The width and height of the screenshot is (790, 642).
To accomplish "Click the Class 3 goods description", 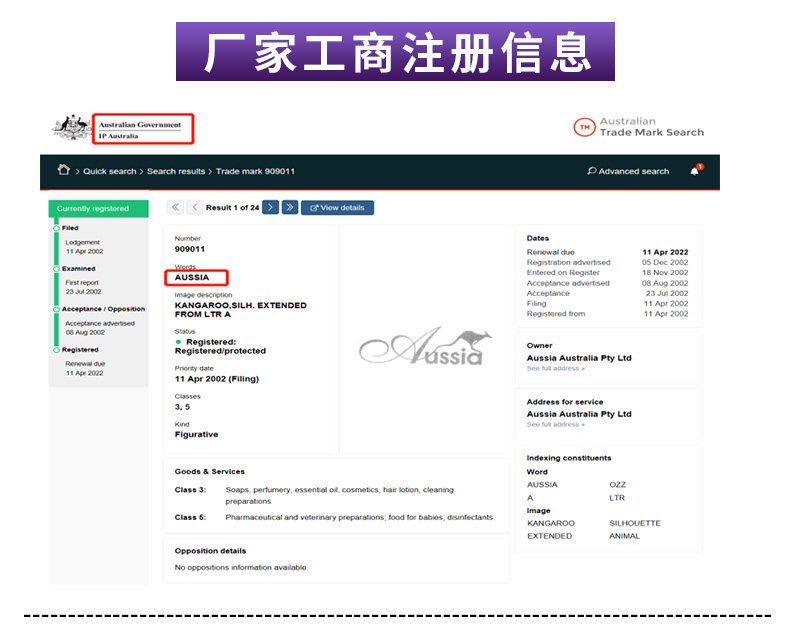I will click(340, 495).
